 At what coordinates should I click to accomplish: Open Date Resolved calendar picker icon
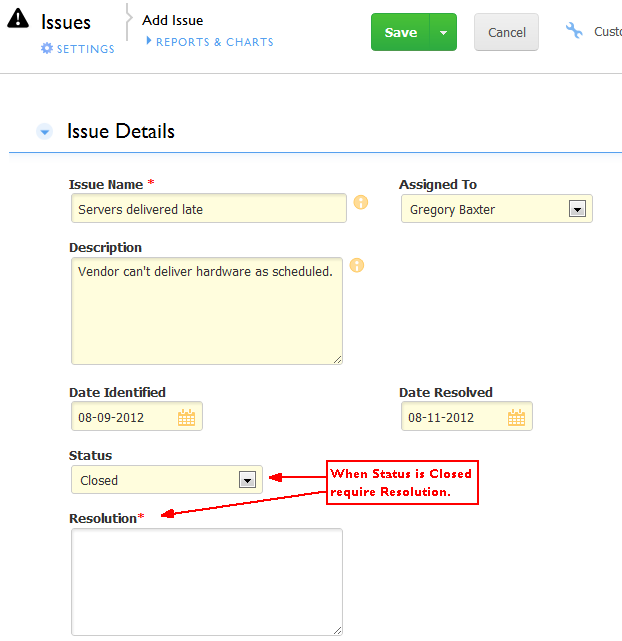pos(516,417)
